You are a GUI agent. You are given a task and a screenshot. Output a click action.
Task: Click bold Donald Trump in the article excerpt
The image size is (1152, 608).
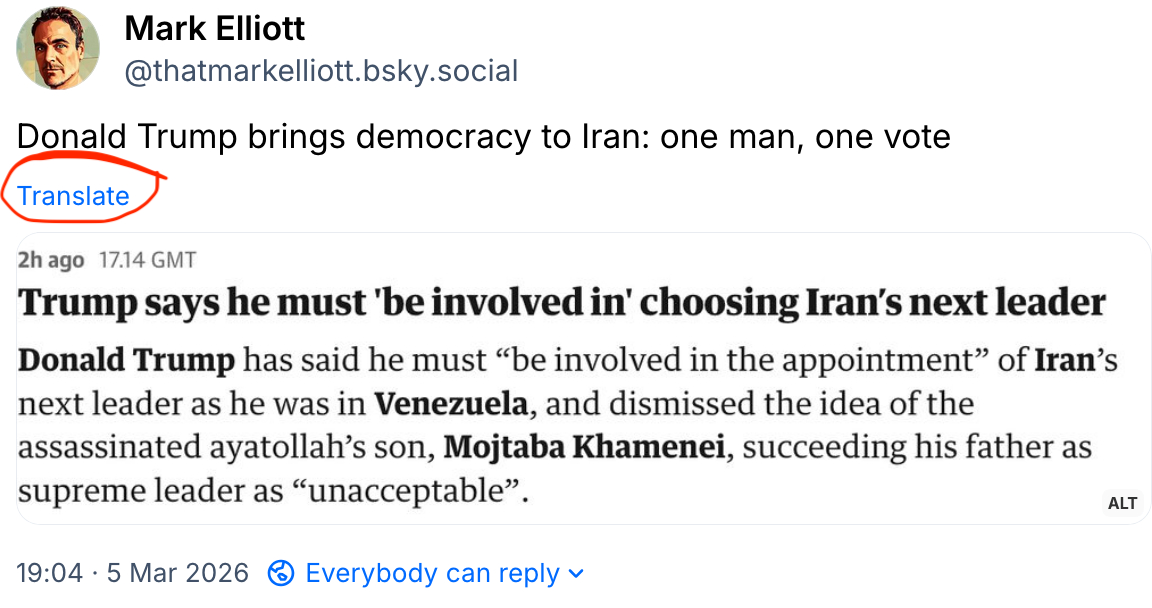[x=126, y=360]
